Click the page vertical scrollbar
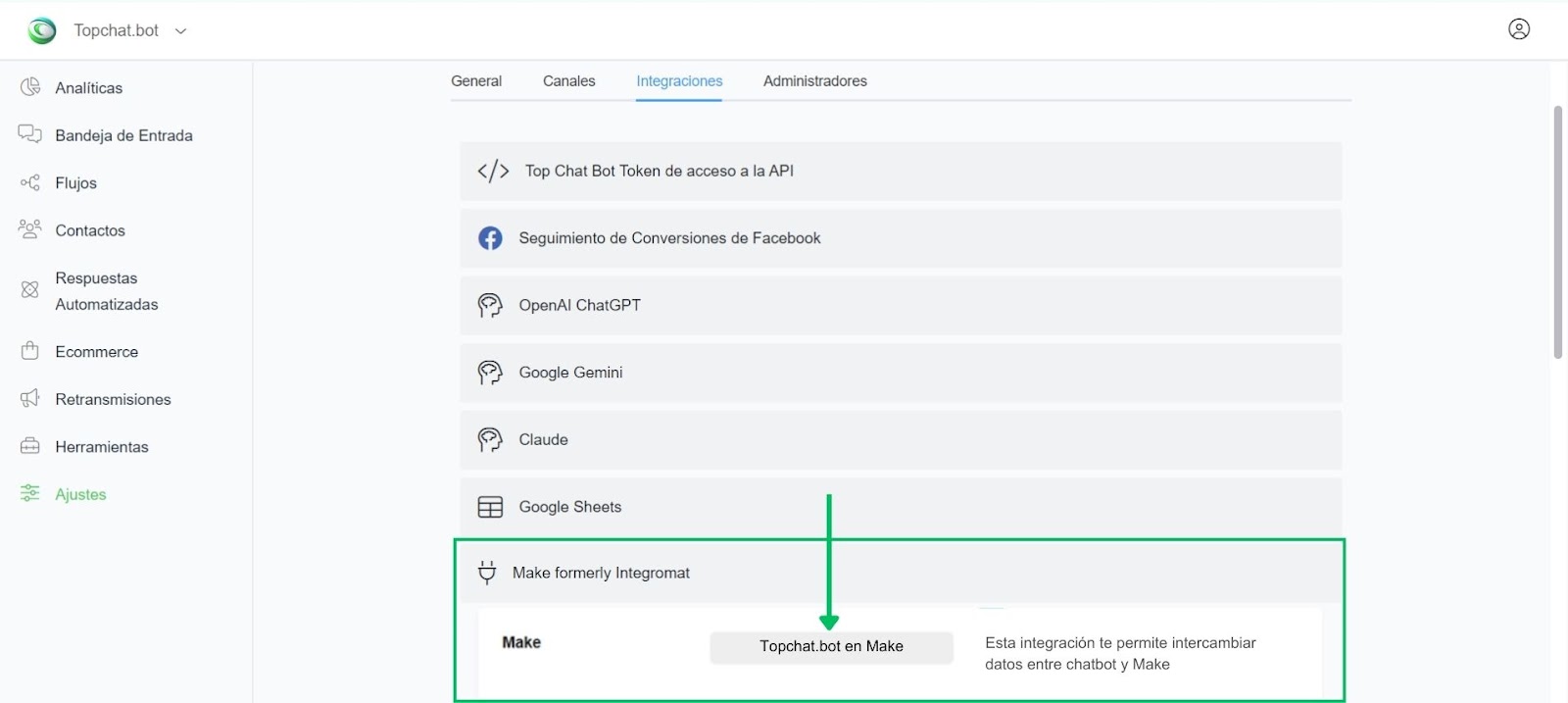The width and height of the screenshot is (1568, 703). (x=1557, y=232)
